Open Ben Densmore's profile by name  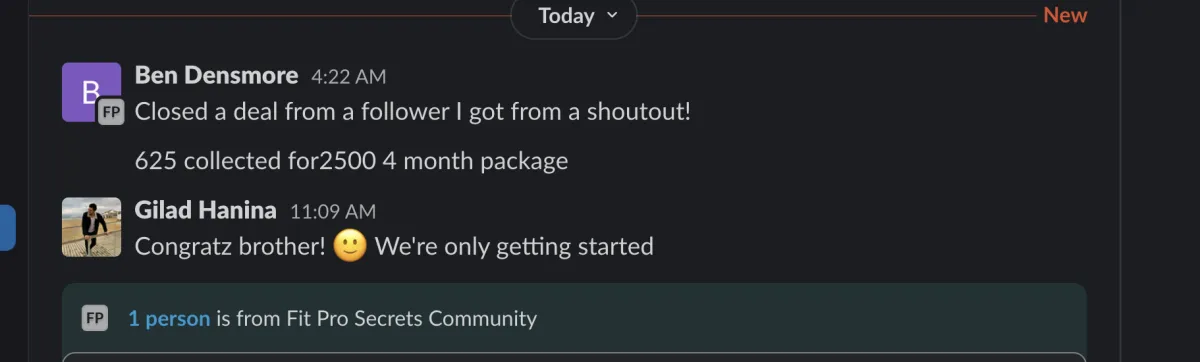(x=216, y=75)
